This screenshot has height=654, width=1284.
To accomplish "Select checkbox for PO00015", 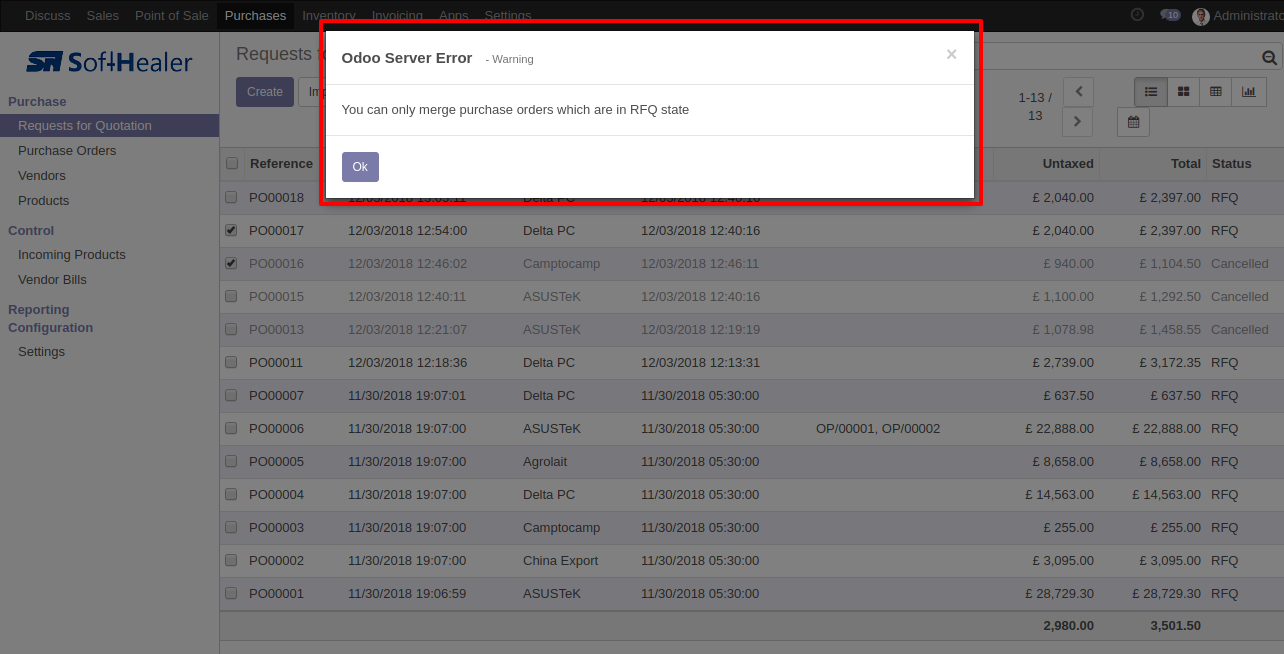I will [231, 296].
